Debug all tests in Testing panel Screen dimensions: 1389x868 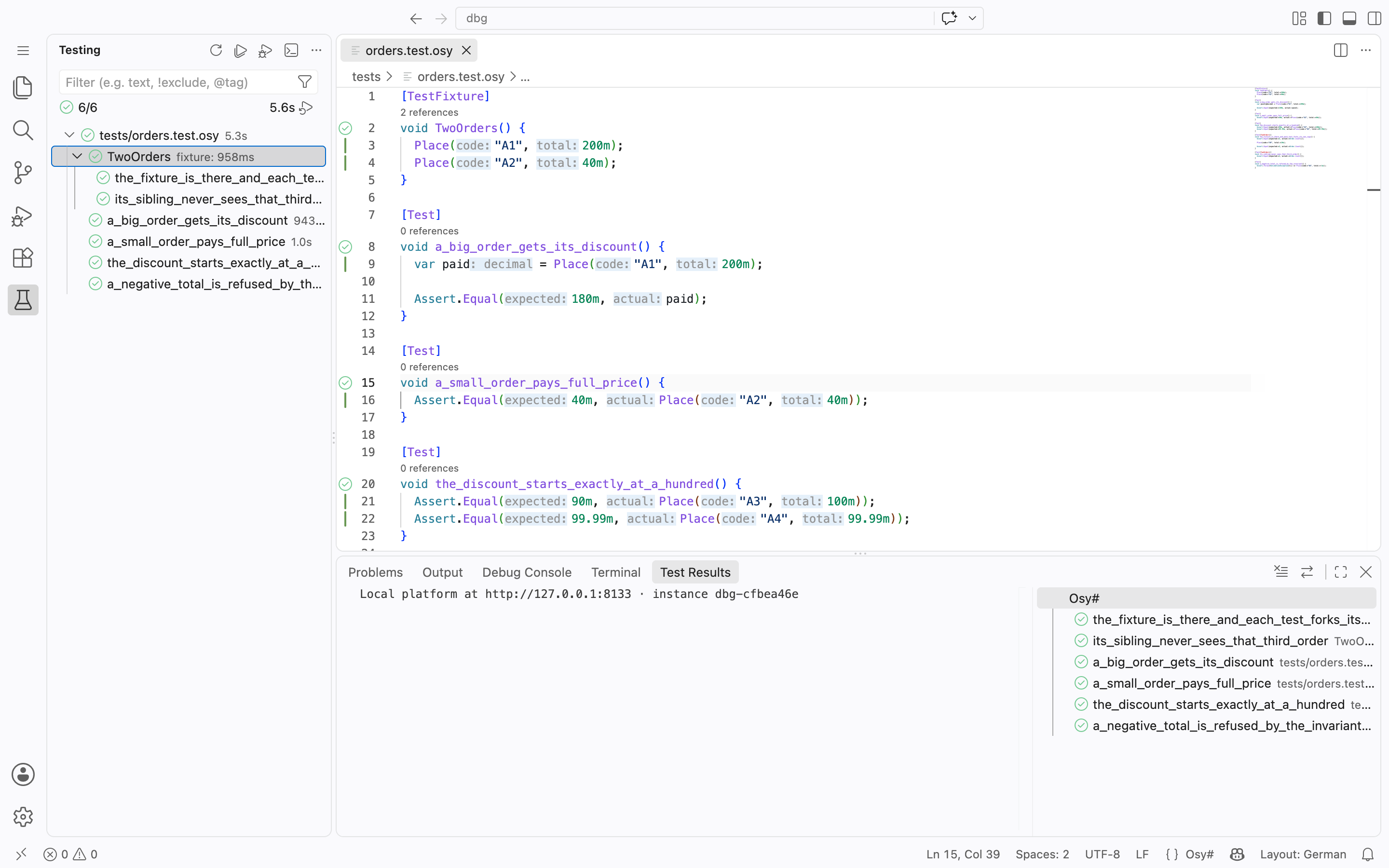[x=265, y=51]
